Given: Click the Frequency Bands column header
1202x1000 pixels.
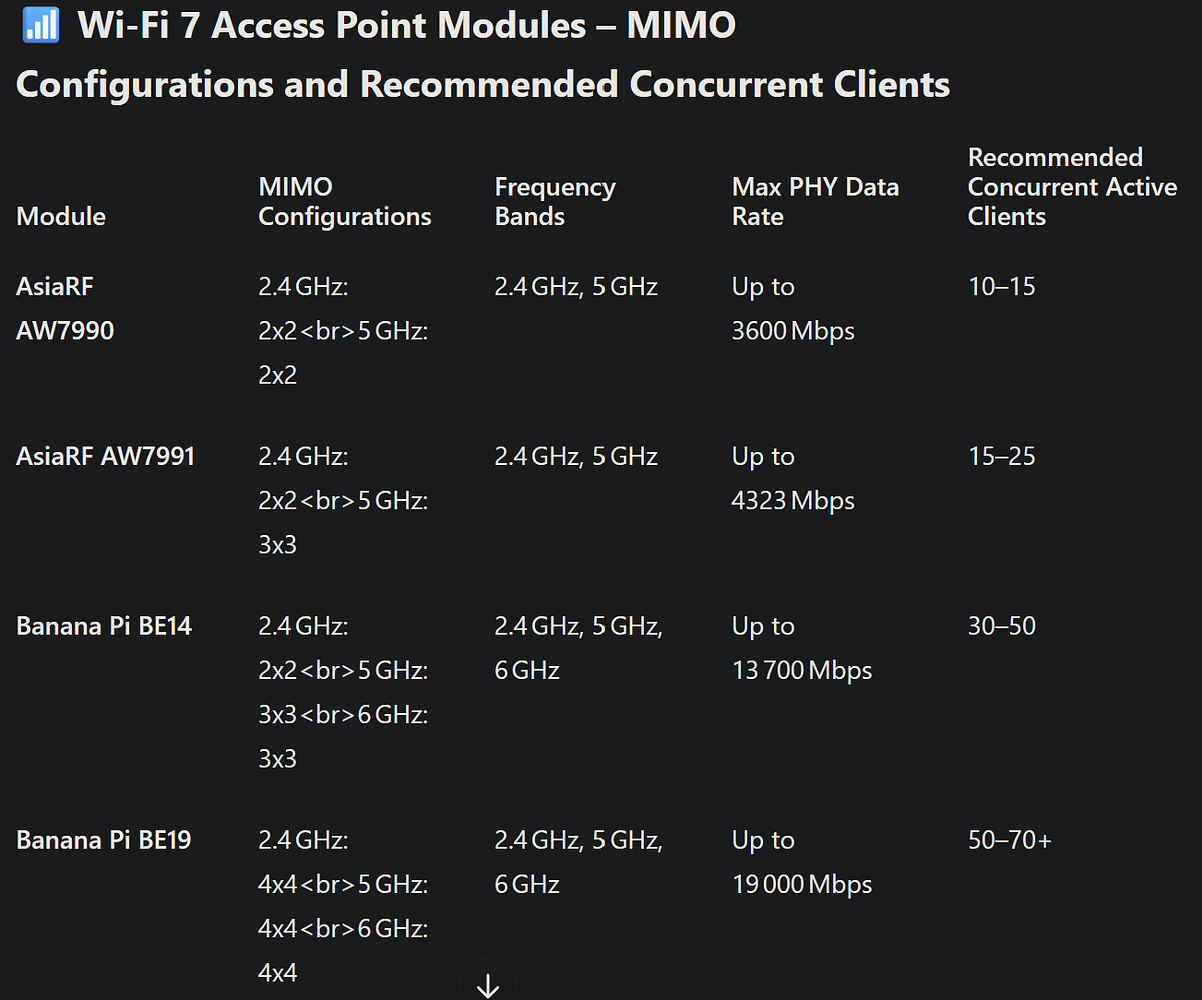Looking at the screenshot, I should click(555, 202).
